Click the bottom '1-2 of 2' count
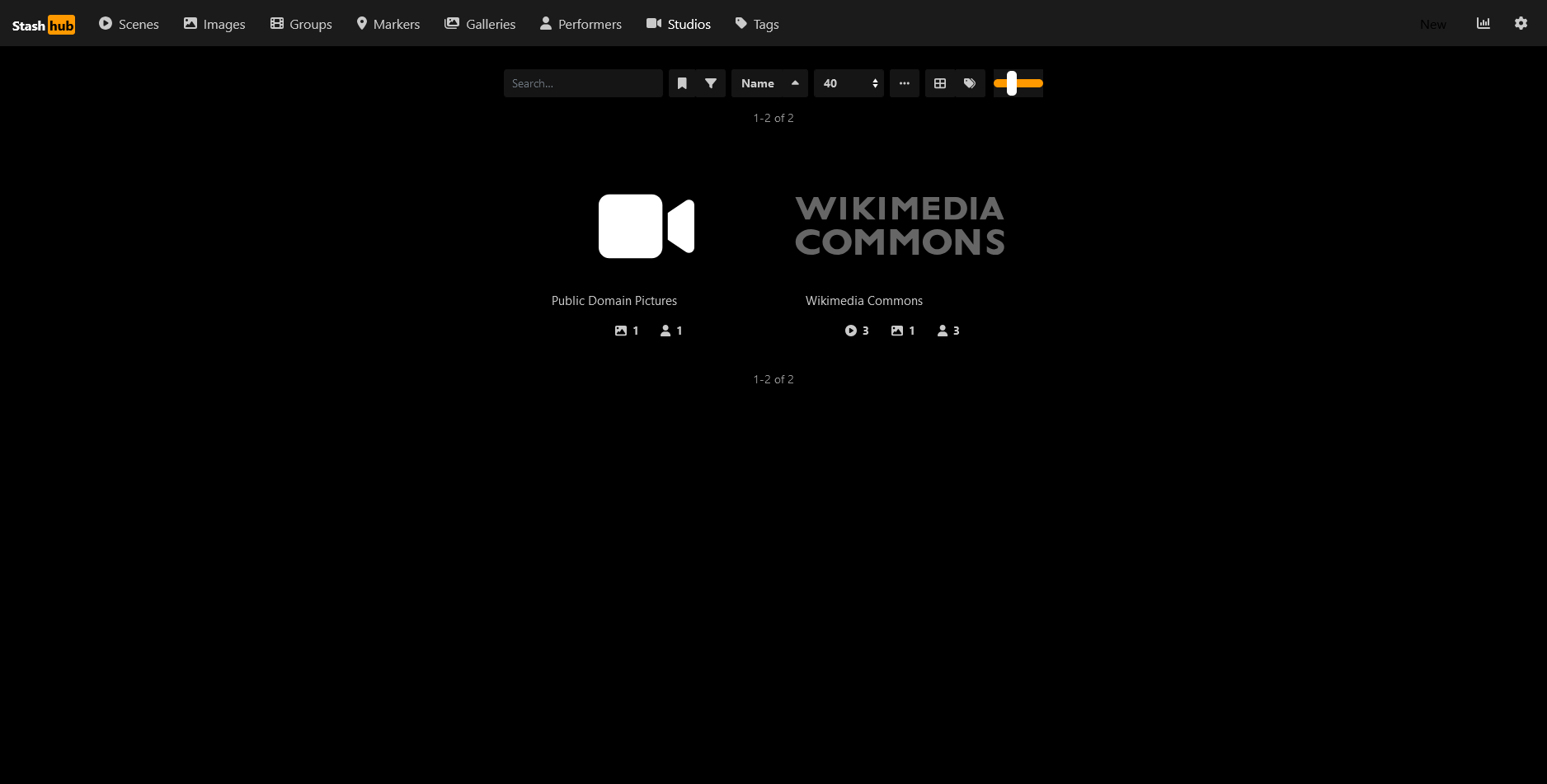This screenshot has width=1547, height=784. 773,379
